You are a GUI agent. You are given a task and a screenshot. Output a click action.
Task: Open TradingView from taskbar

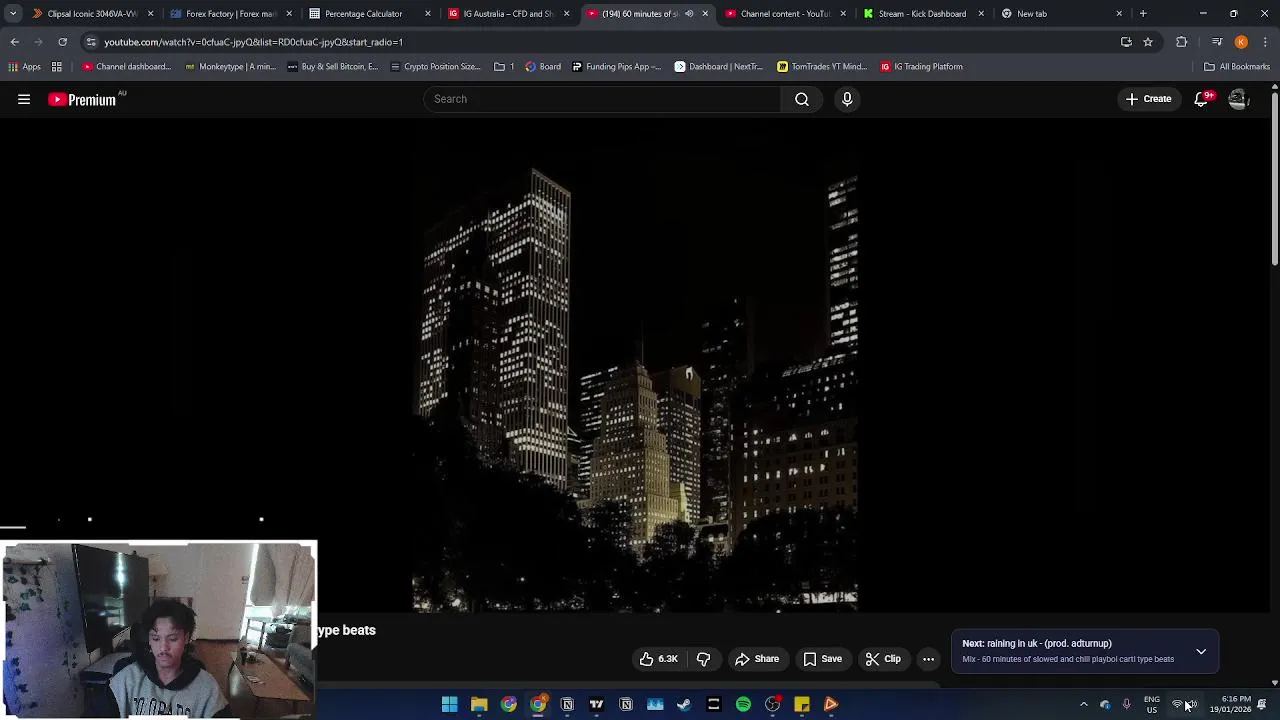(596, 705)
